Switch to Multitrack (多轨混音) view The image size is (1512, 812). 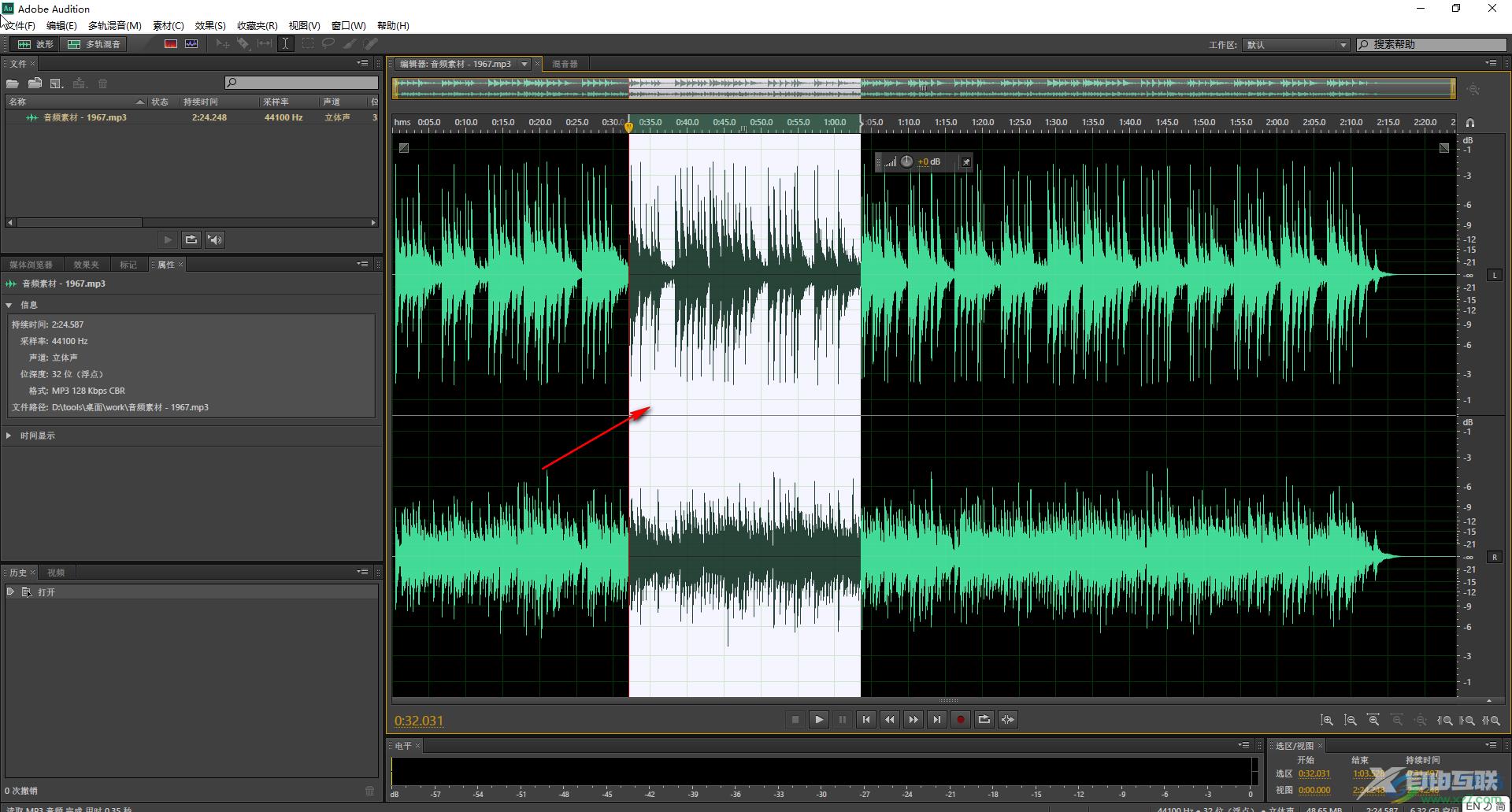(x=94, y=44)
